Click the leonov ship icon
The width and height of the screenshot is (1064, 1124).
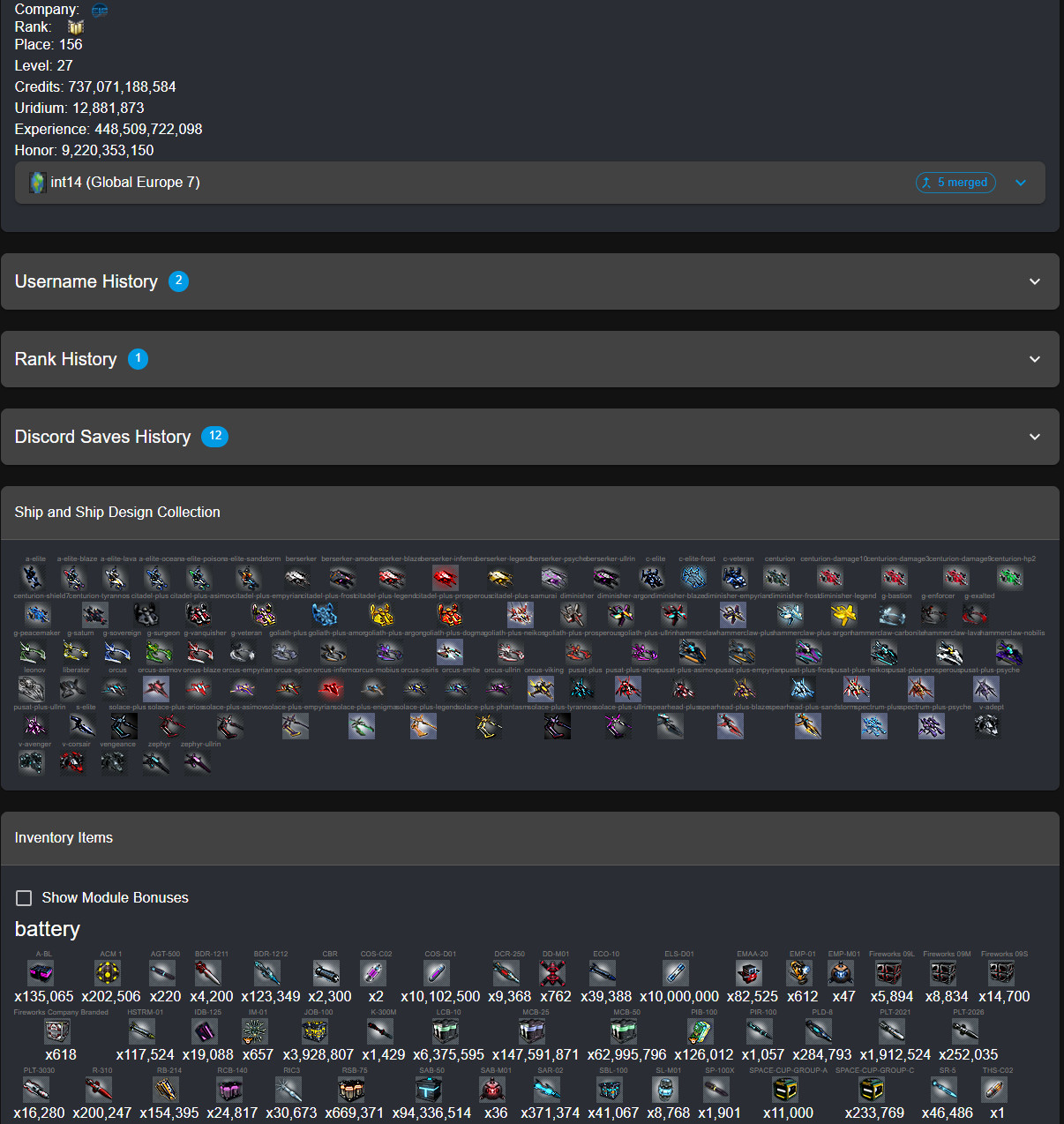click(32, 688)
